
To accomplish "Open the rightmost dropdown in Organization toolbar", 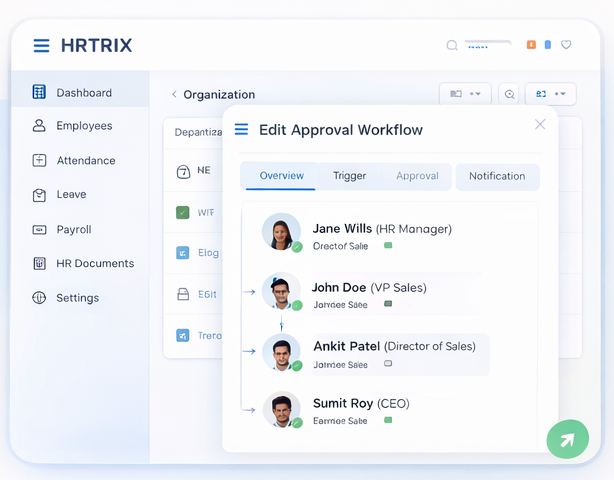I will [x=551, y=94].
